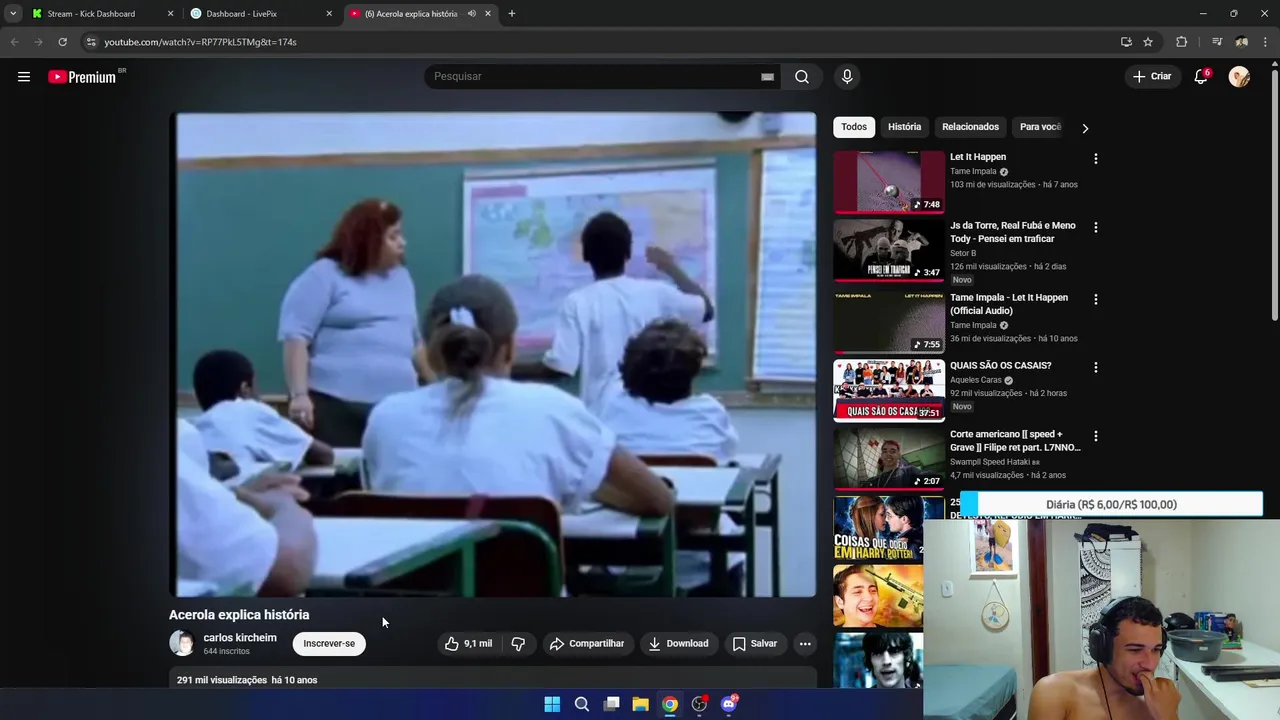The image size is (1280, 720).
Task: Dislike the video with thumbs down
Action: [518, 644]
